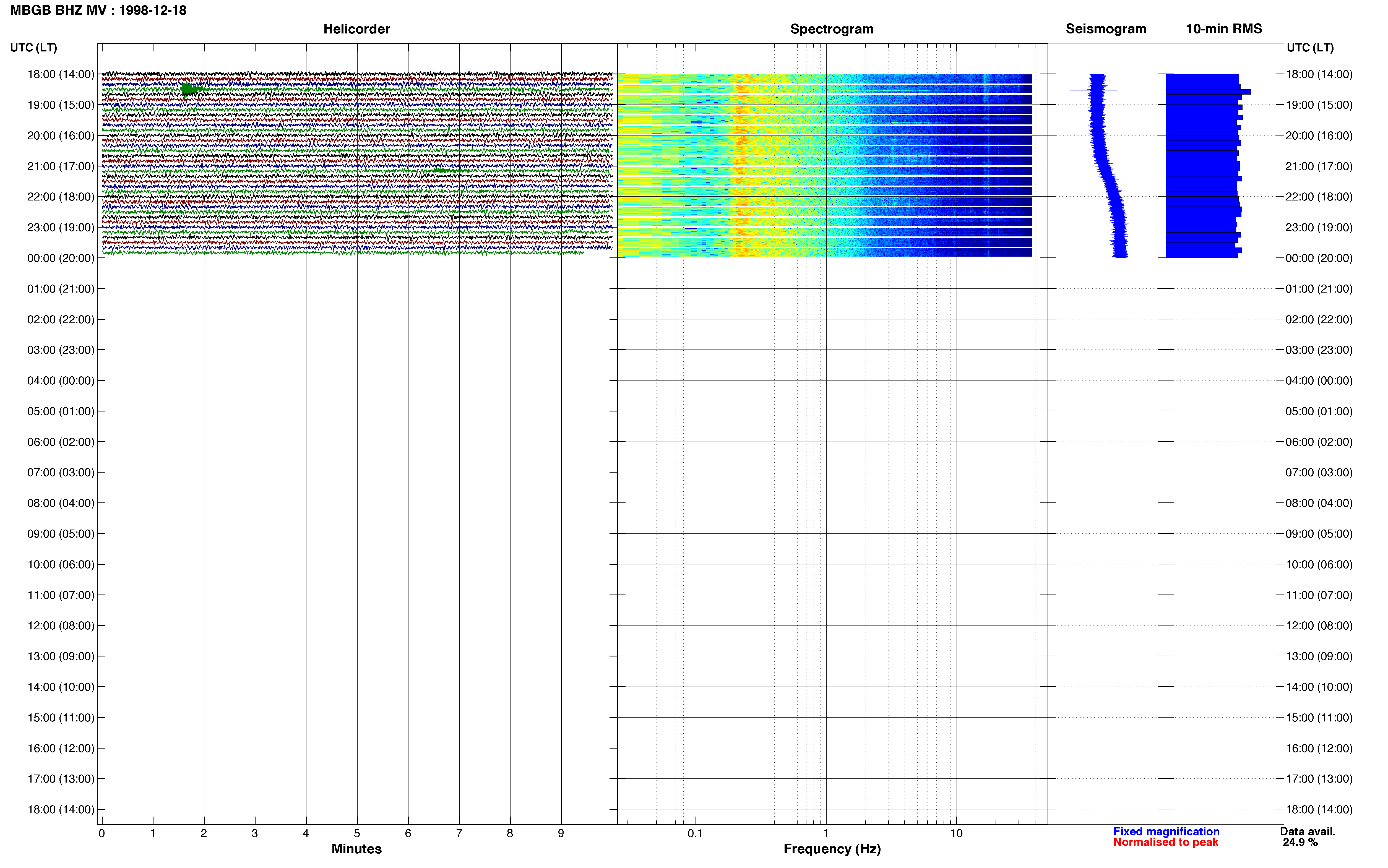Screen dimensions: 1388x868
Task: Click the 0 minute tick label
Action: (x=101, y=833)
